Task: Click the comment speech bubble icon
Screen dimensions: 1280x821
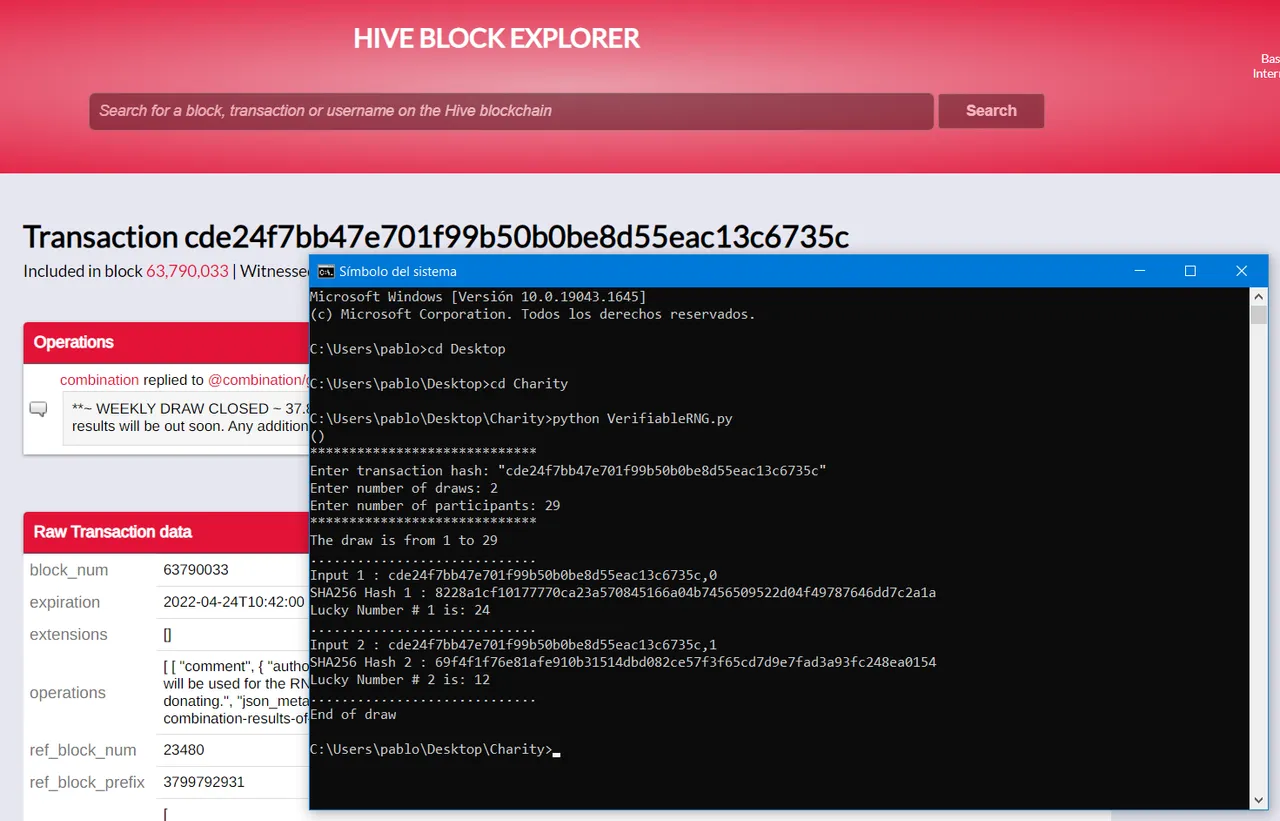Action: (x=39, y=408)
